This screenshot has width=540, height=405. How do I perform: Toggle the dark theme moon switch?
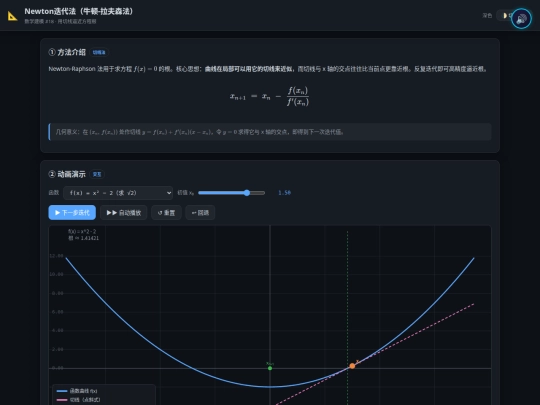505,15
